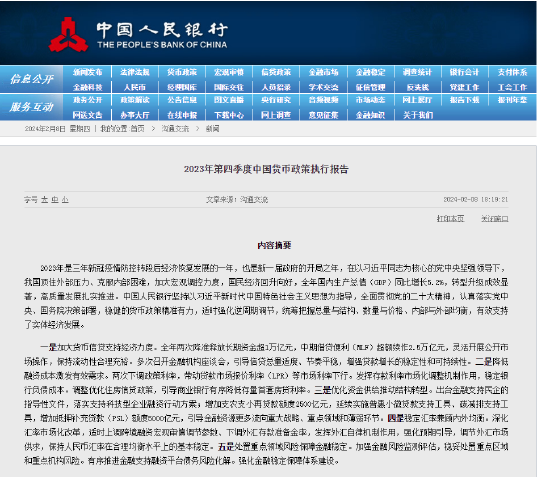The image size is (550, 477).
Task: Set font size to medium (中)
Action: [55, 200]
